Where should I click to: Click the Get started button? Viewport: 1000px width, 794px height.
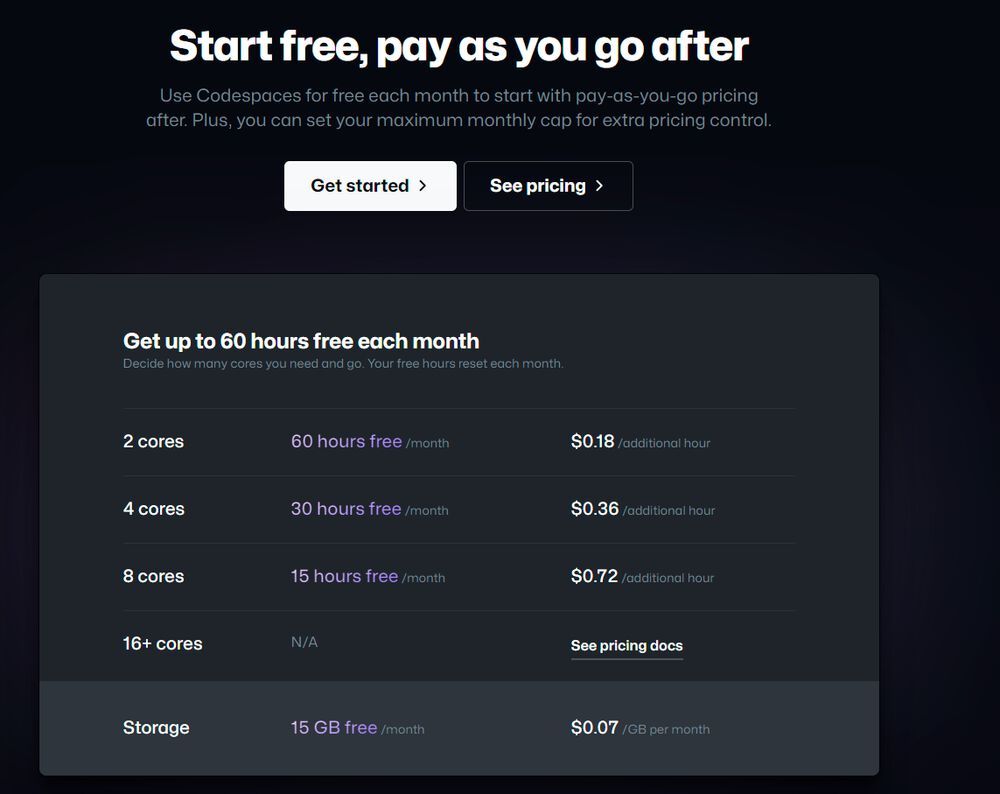pyautogui.click(x=369, y=186)
